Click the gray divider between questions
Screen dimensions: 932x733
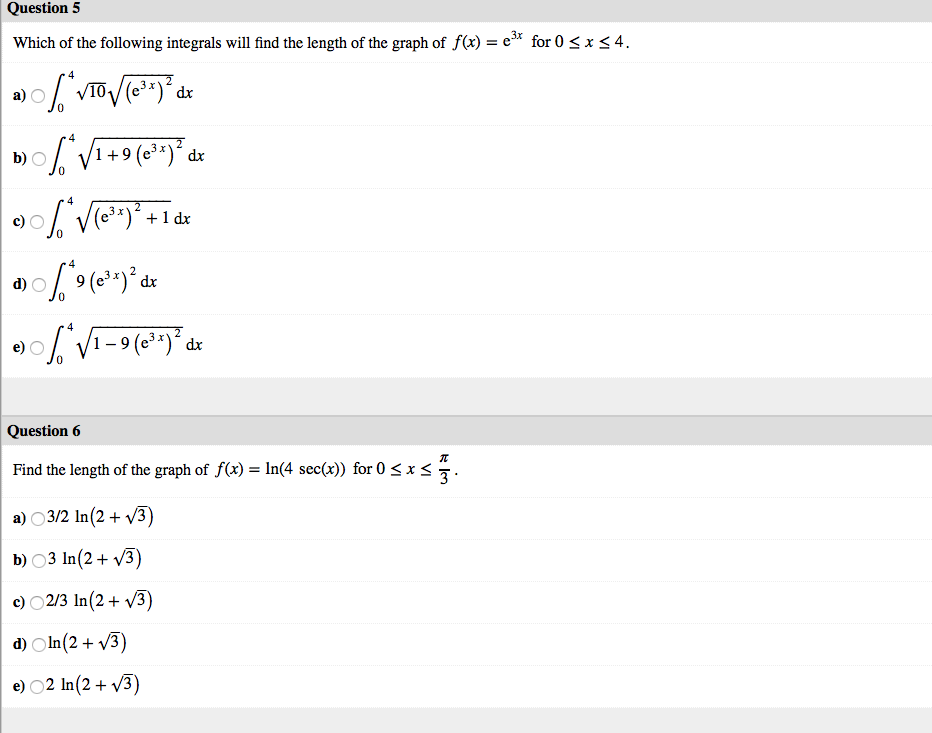[466, 398]
